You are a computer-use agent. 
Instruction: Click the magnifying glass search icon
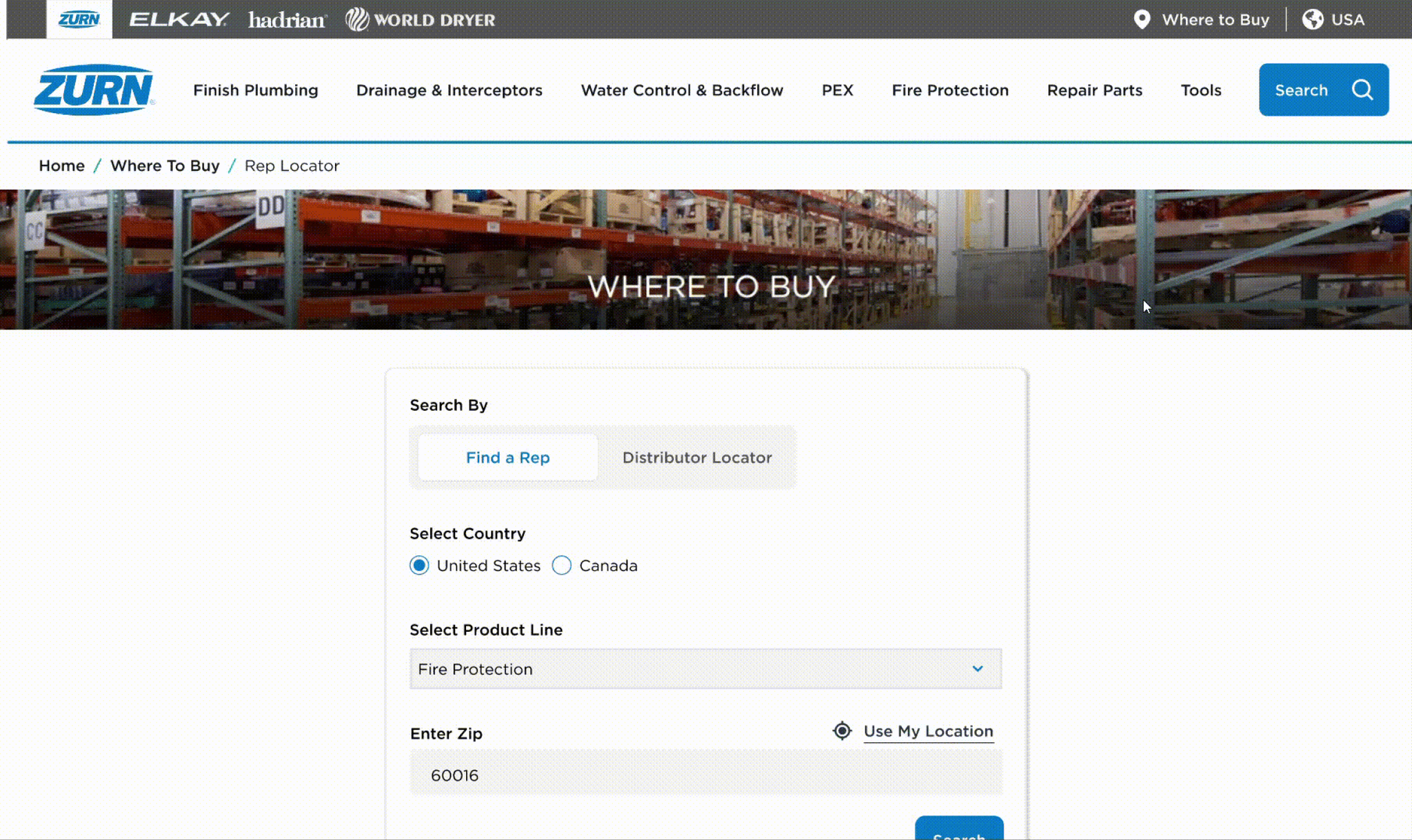click(x=1362, y=90)
